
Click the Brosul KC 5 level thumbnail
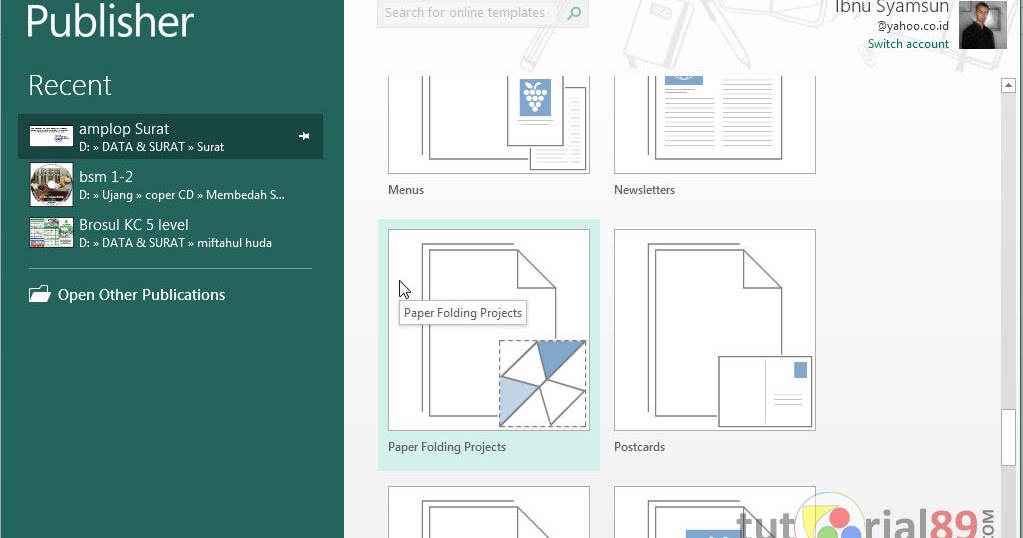[x=52, y=233]
